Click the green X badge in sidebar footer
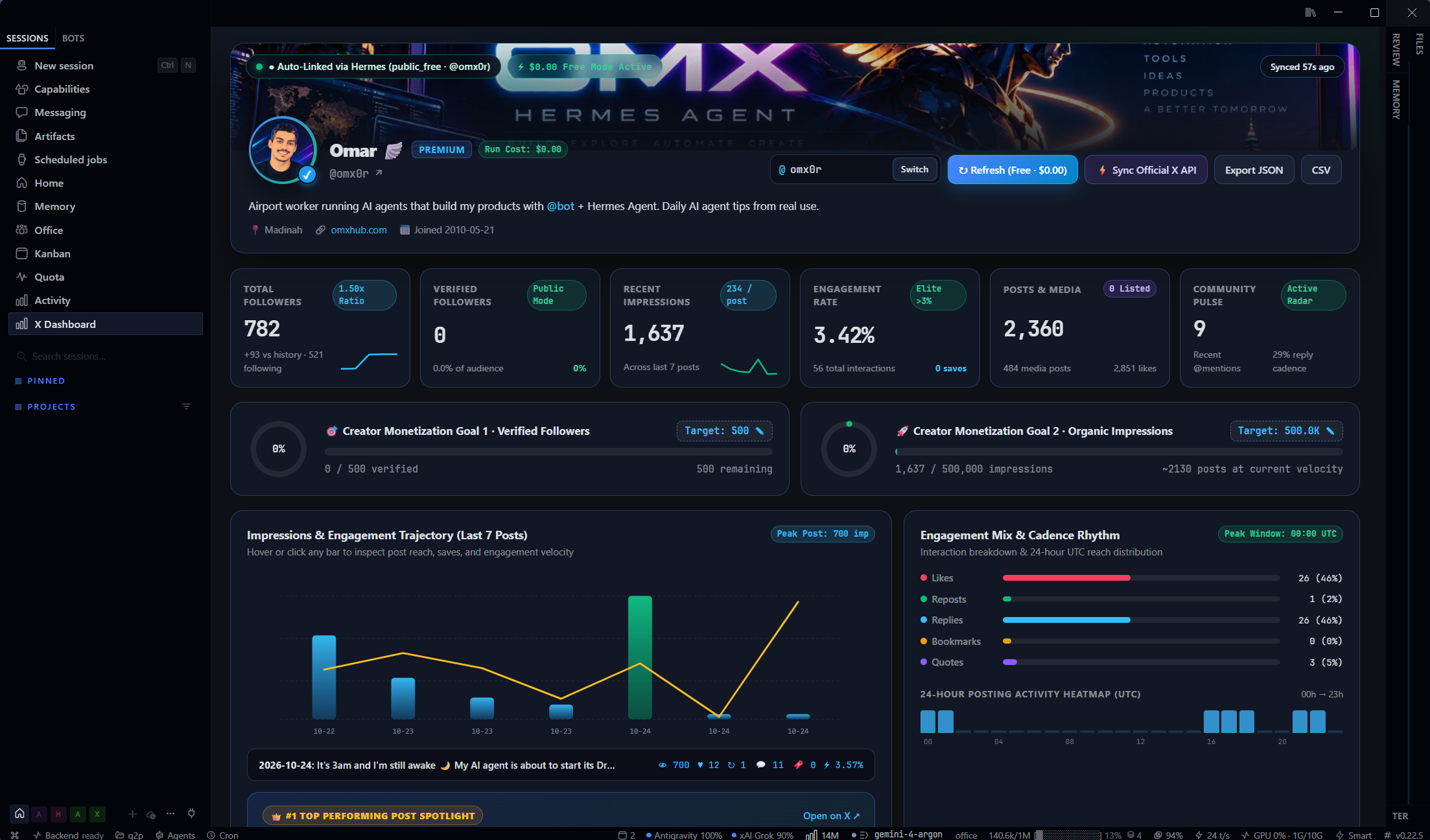This screenshot has width=1430, height=840. [97, 814]
